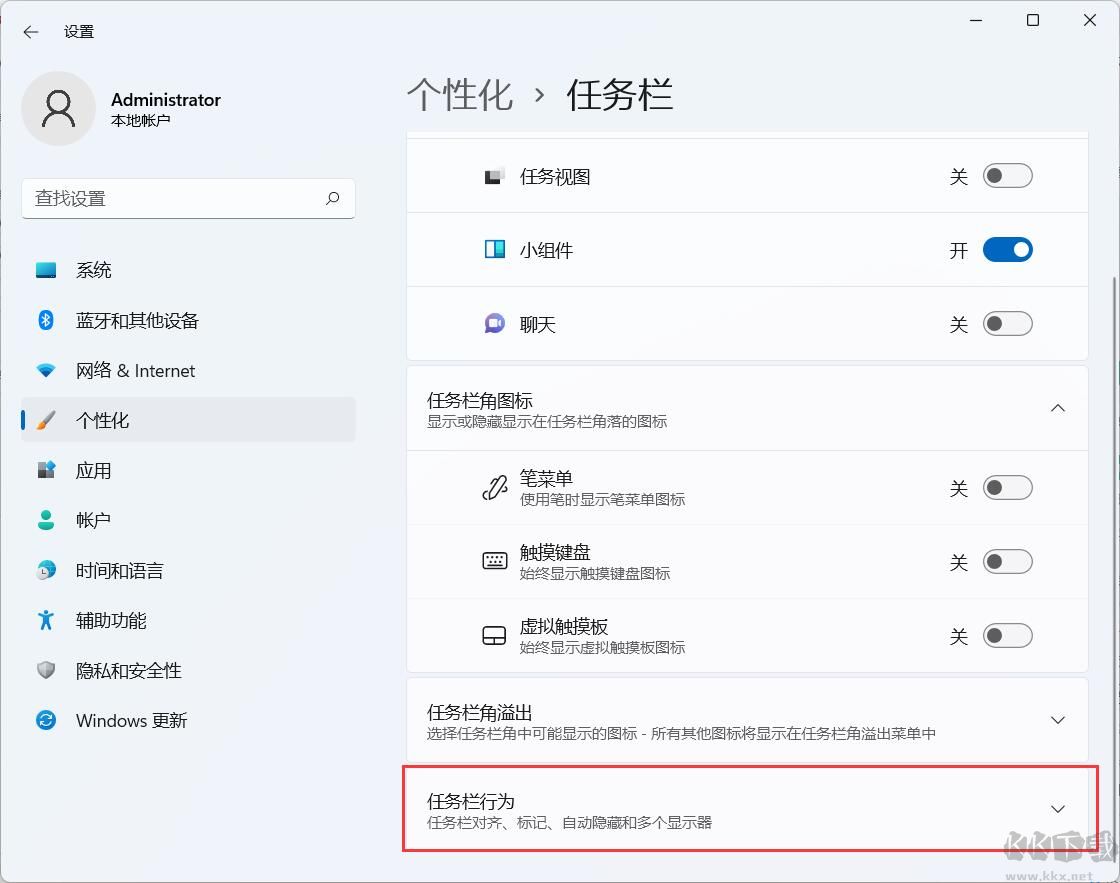Expand the 任务栏角溢出 section
Viewport: 1120px width, 883px height.
pyautogui.click(x=1057, y=719)
